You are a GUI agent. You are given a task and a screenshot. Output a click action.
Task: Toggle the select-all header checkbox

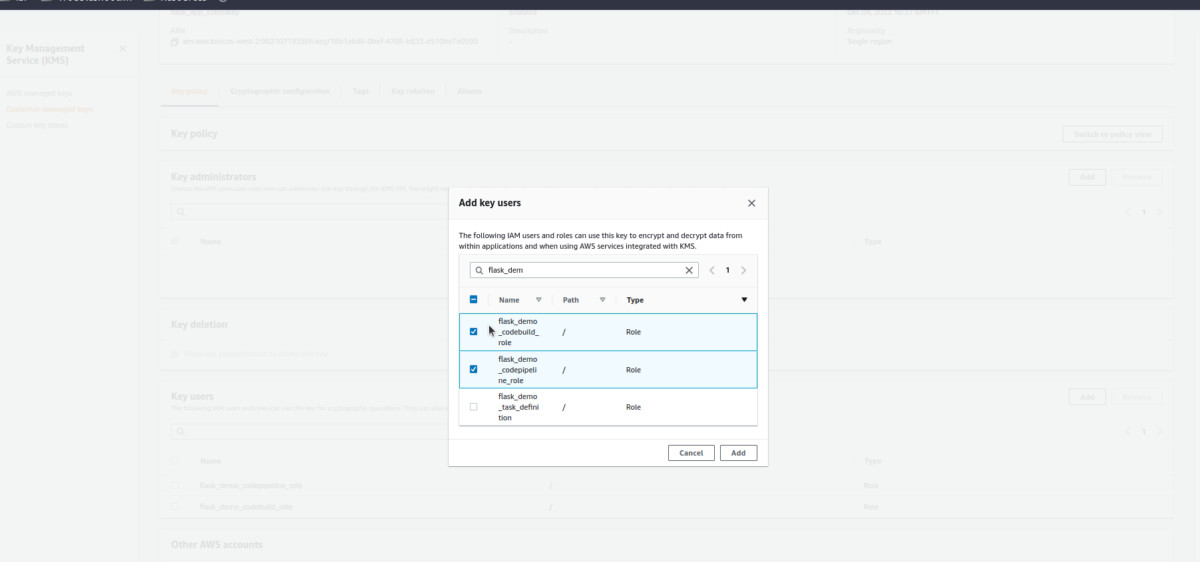click(473, 300)
